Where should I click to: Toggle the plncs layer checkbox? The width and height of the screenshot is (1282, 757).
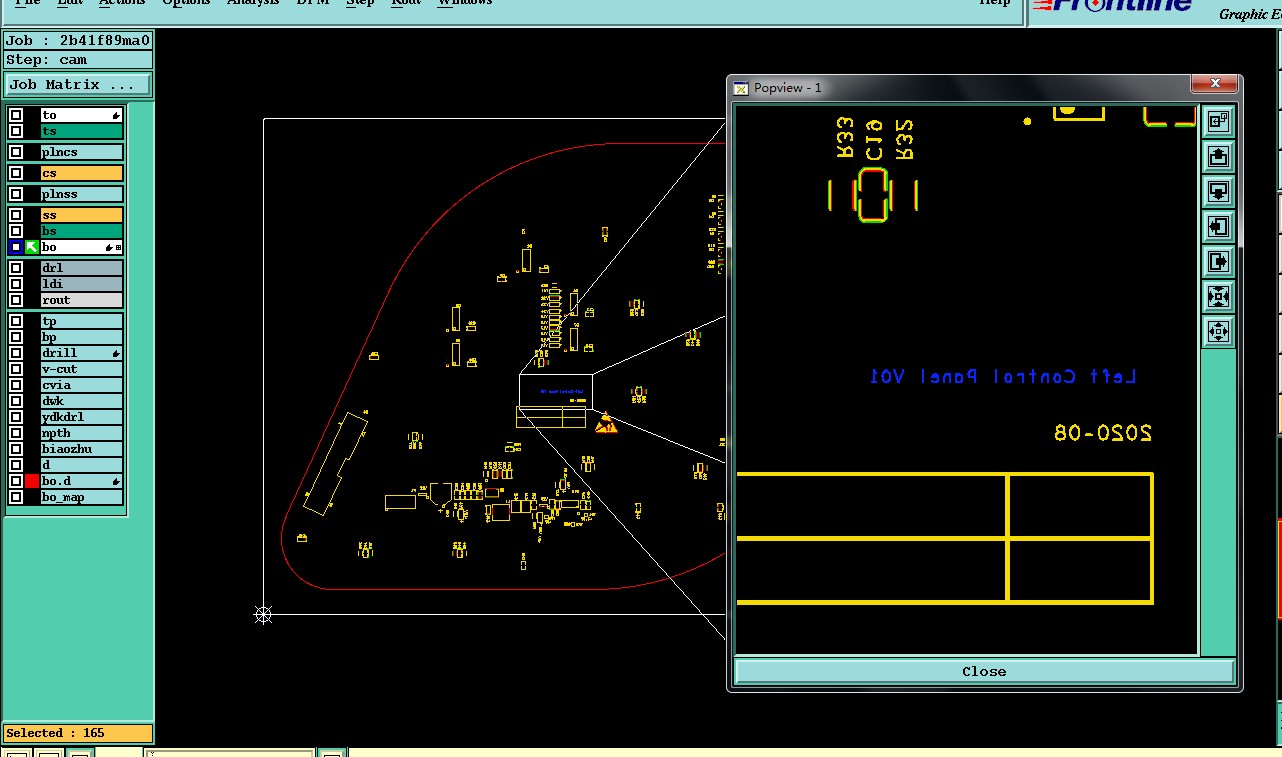16,152
